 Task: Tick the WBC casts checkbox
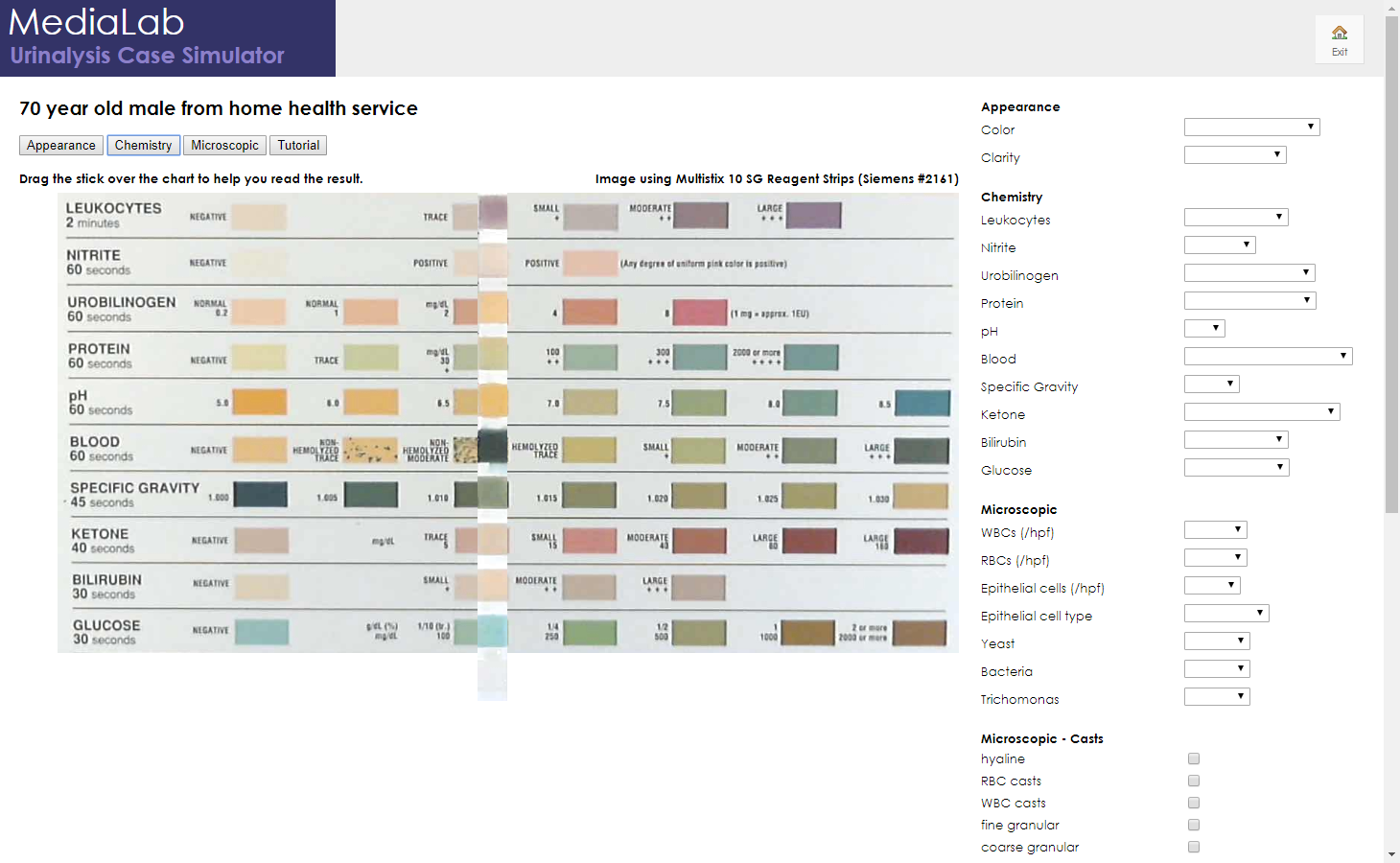click(1194, 803)
